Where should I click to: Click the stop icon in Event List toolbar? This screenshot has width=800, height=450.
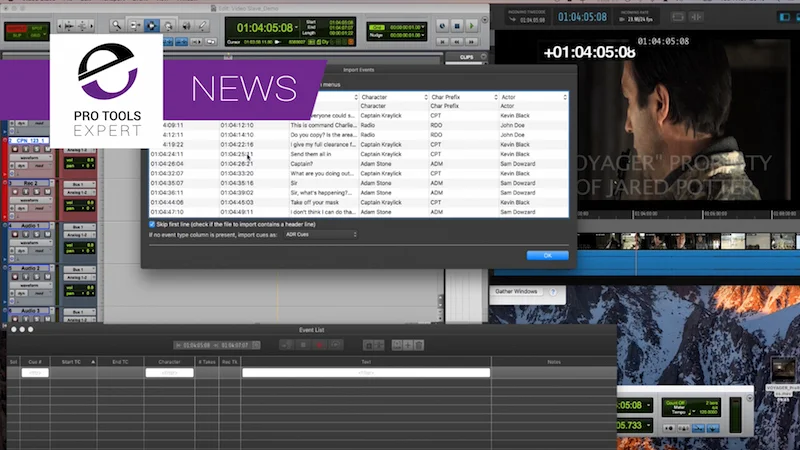pyautogui.click(x=303, y=345)
